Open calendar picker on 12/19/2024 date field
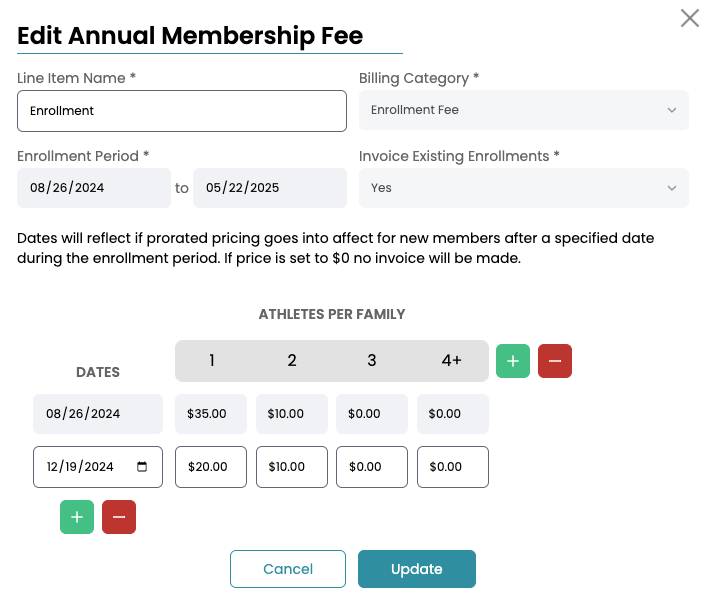This screenshot has height=603, width=710. tap(142, 467)
